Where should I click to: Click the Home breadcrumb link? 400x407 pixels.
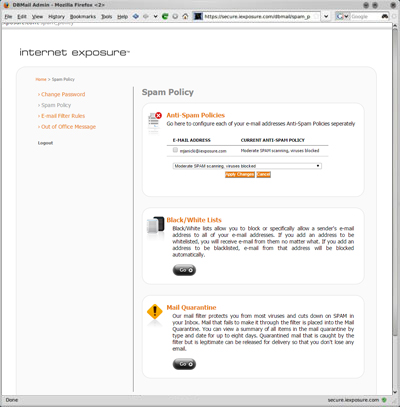41,79
